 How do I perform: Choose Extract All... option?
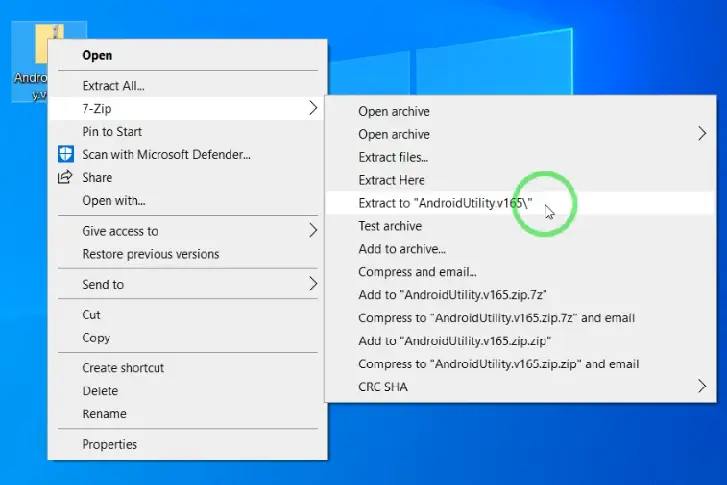pyautogui.click(x=187, y=86)
